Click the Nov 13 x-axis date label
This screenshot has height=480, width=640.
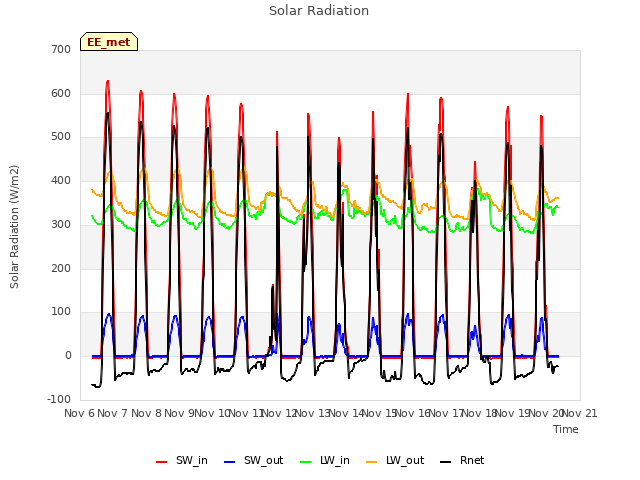coord(312,413)
